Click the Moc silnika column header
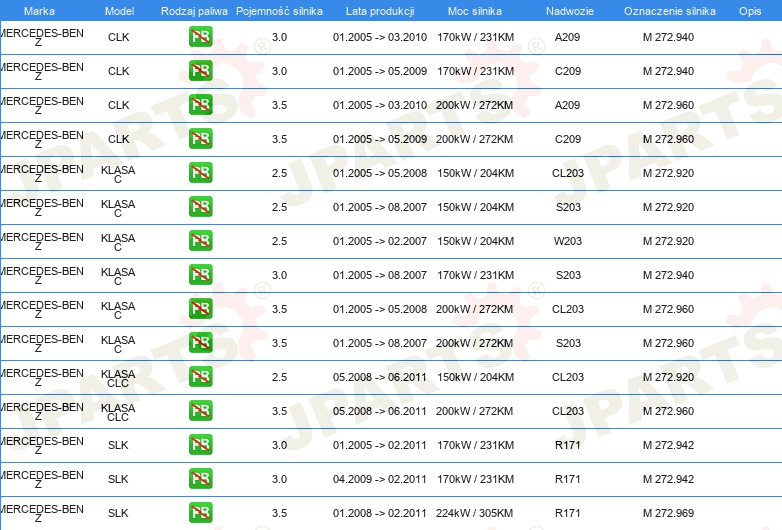782x530 pixels. pyautogui.click(x=475, y=11)
